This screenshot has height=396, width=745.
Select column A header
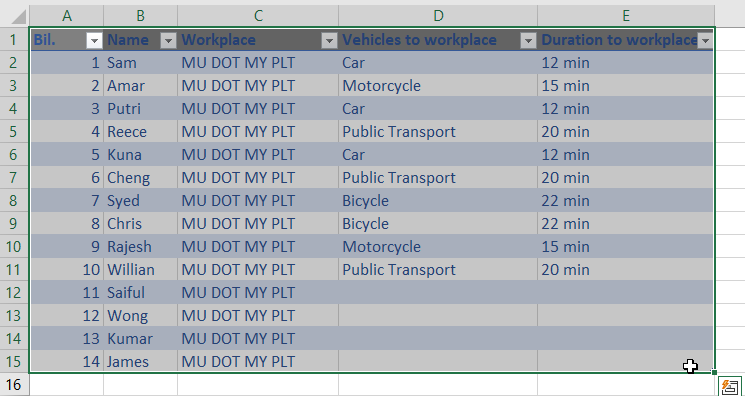(67, 16)
